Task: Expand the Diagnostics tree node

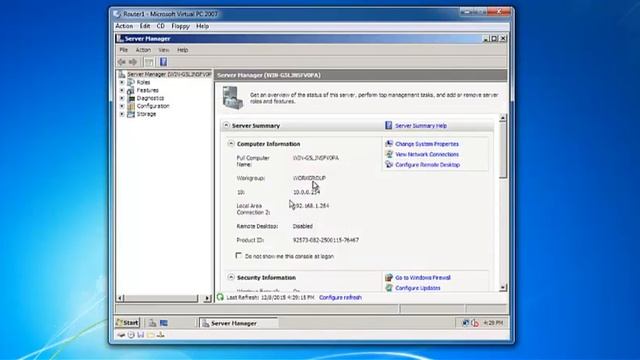Action: tap(122, 98)
